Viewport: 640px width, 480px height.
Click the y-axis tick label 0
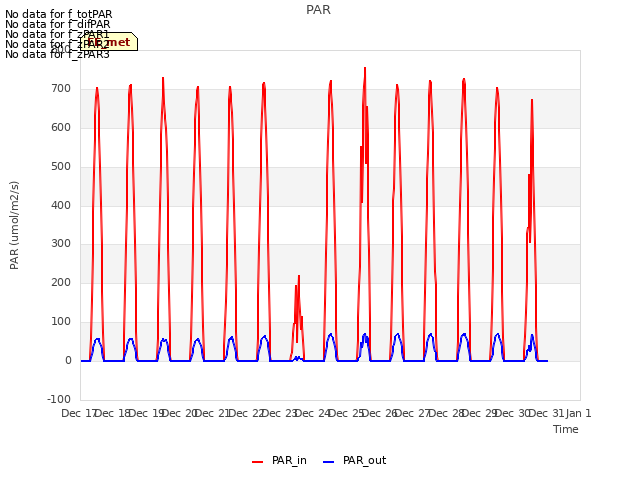point(68,361)
